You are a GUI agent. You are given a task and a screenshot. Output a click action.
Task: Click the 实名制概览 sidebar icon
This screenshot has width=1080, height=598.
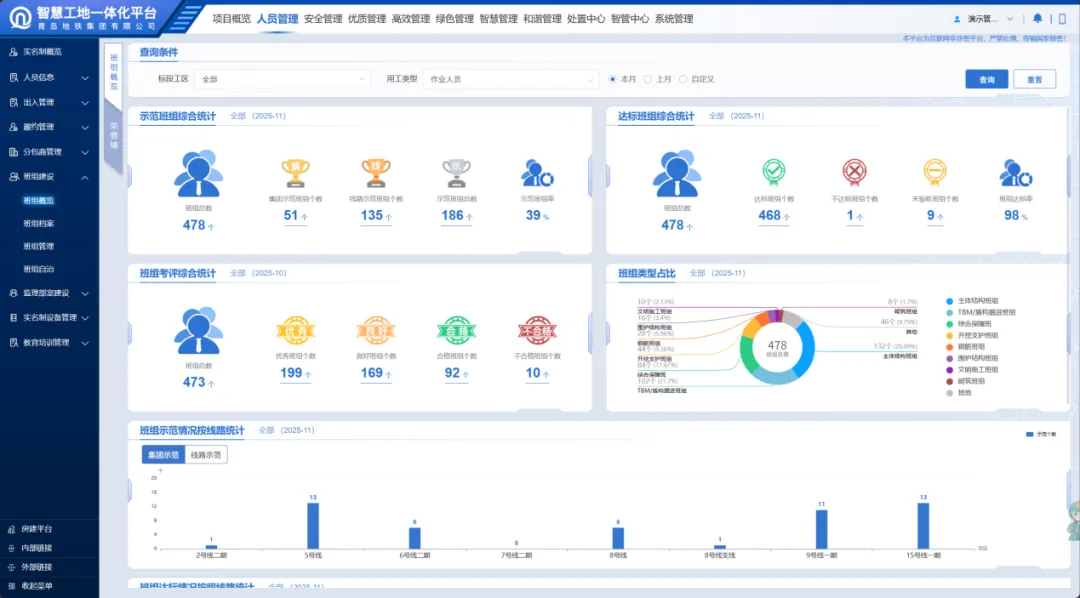12,52
